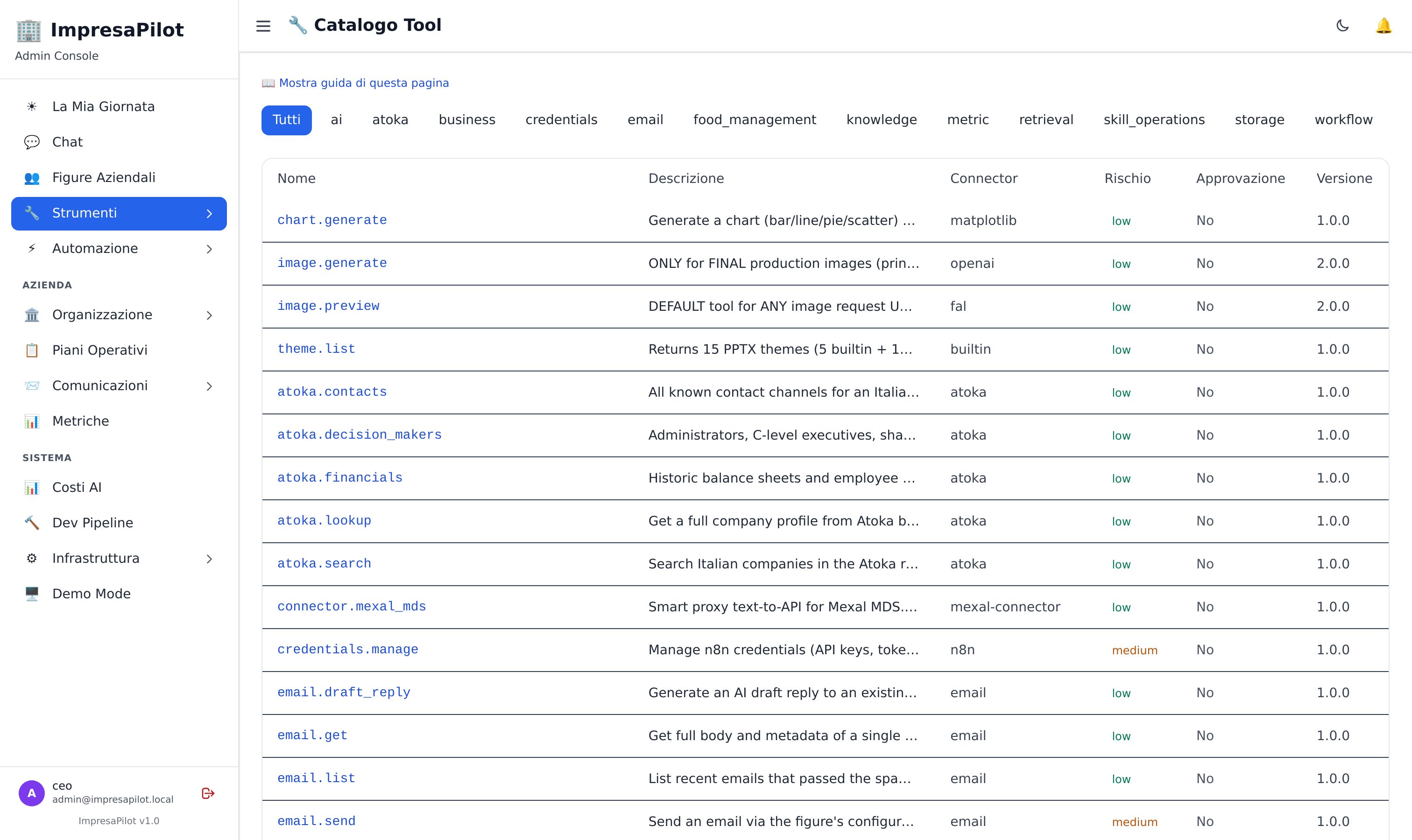This screenshot has height=840, width=1412.
Task: Select the skill_operations filter
Action: 1154,120
